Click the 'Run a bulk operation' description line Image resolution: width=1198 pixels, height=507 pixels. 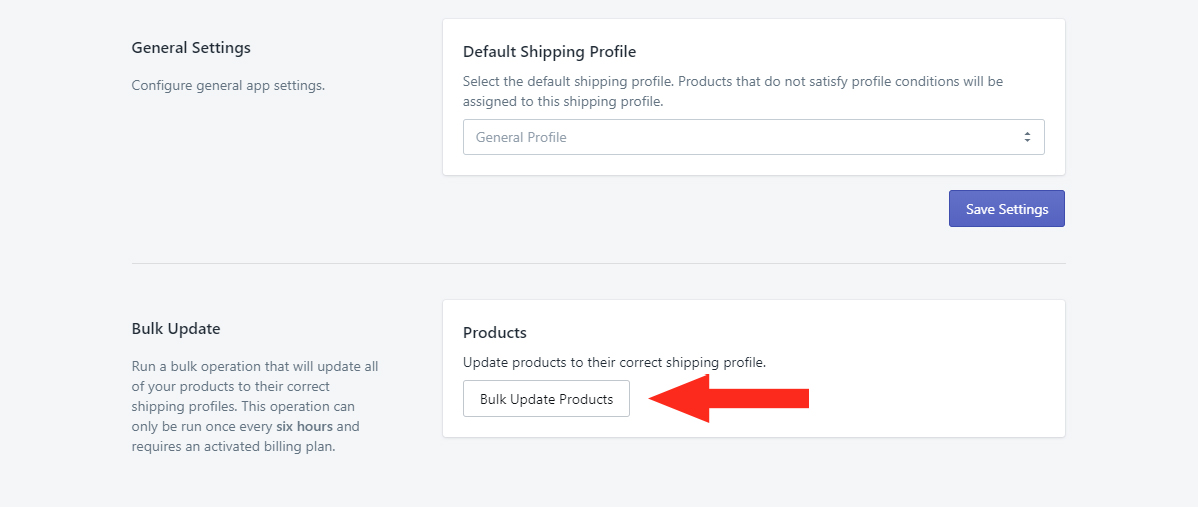255,367
